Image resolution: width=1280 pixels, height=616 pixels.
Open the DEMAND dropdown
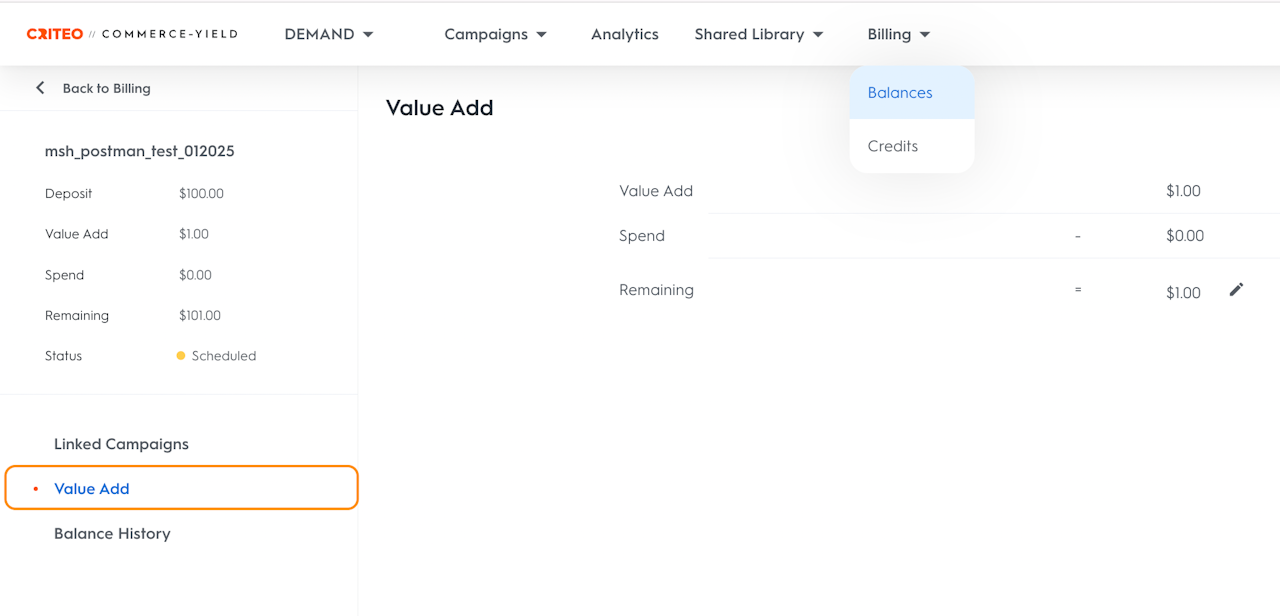click(328, 34)
